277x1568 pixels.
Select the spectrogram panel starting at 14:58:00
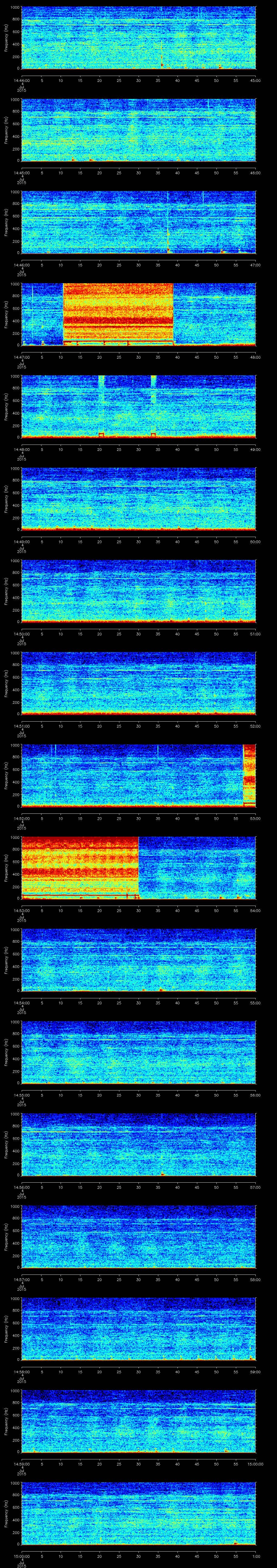(x=138, y=1329)
